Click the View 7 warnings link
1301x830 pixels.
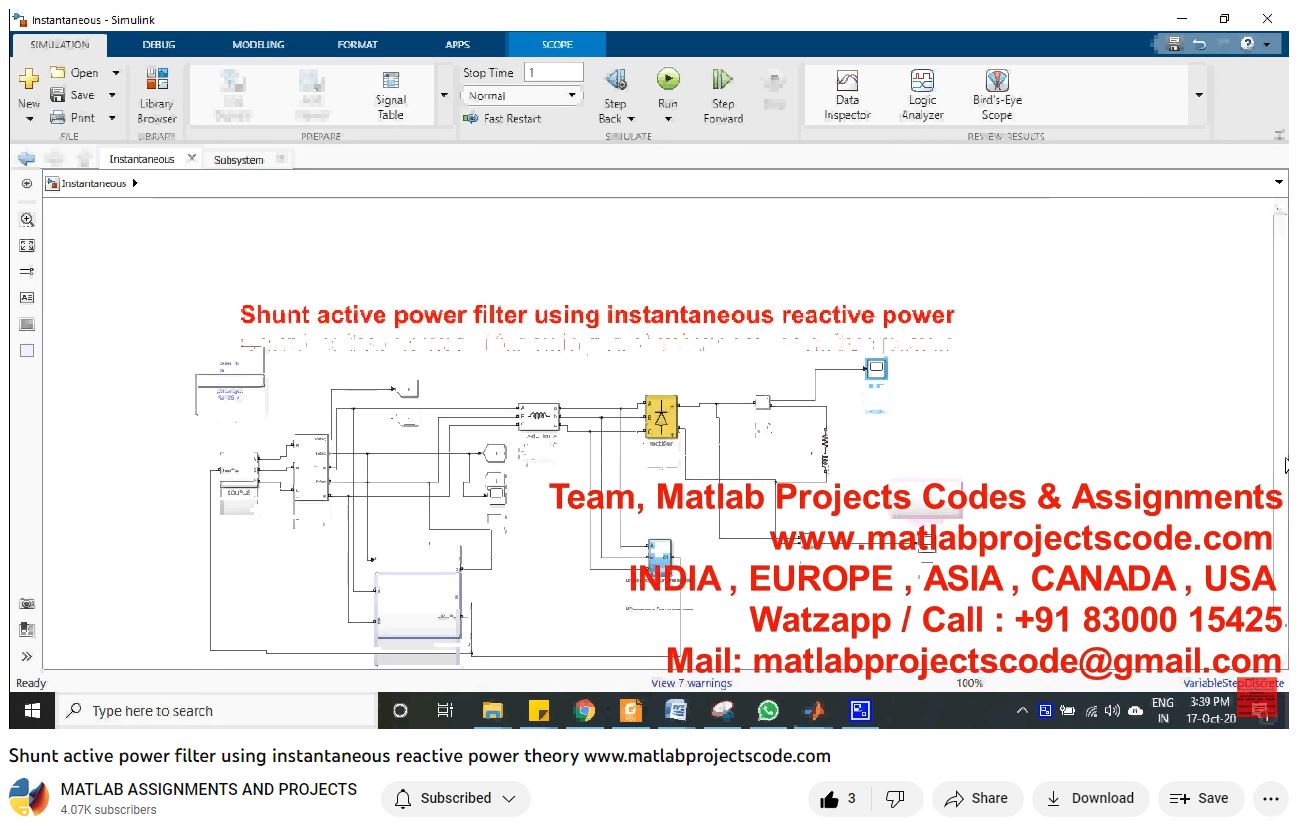click(x=691, y=683)
